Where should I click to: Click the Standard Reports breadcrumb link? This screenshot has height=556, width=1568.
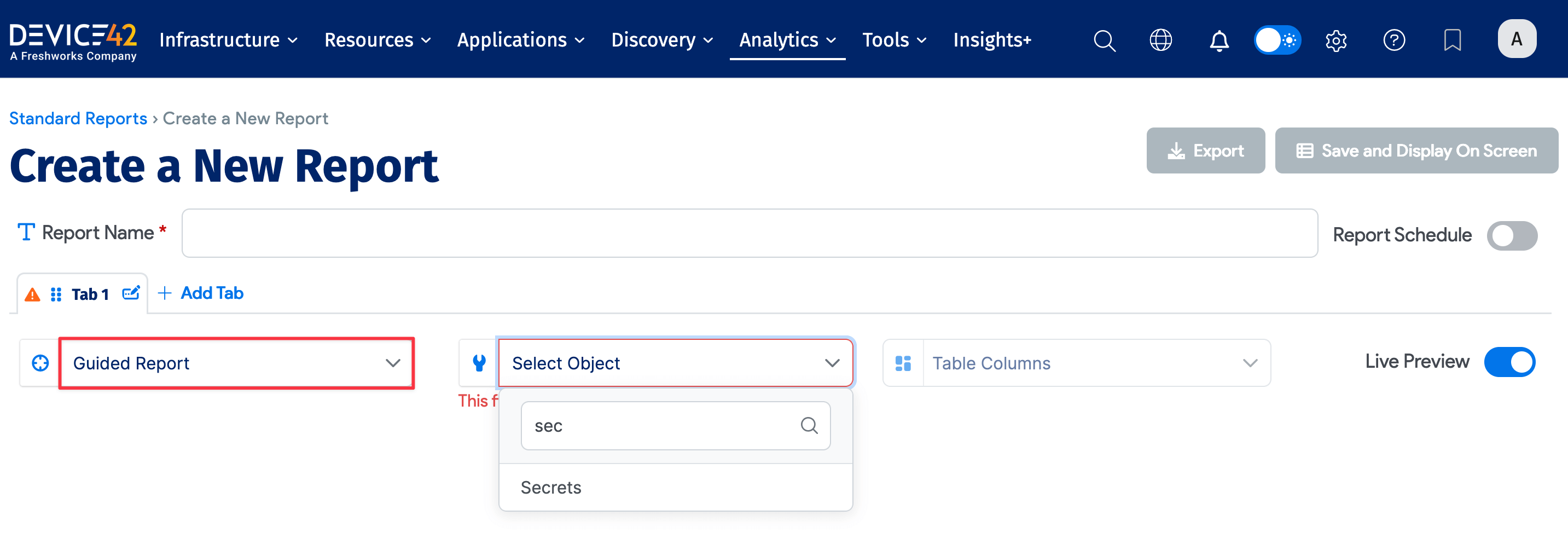click(78, 118)
